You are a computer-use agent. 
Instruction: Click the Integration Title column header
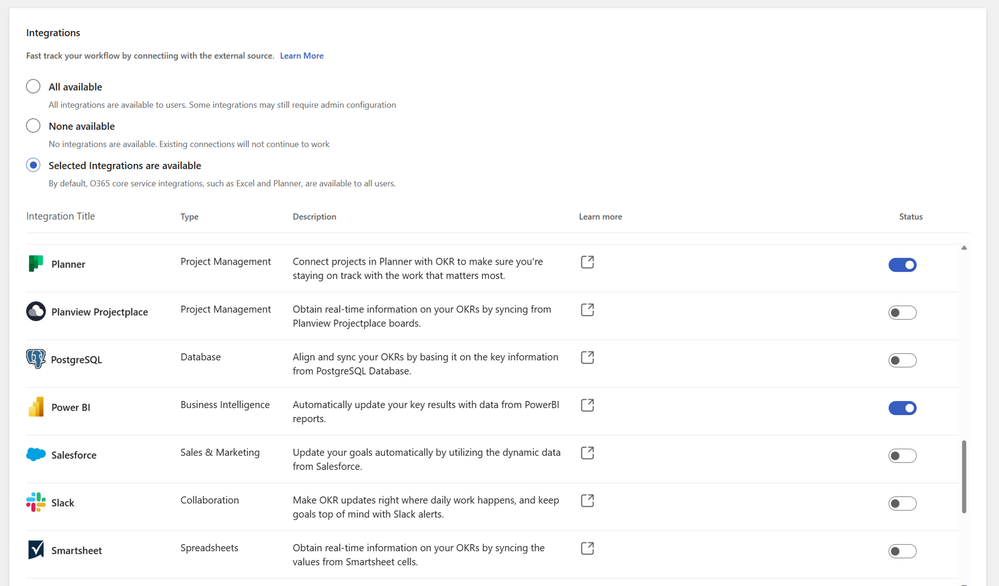(x=61, y=216)
